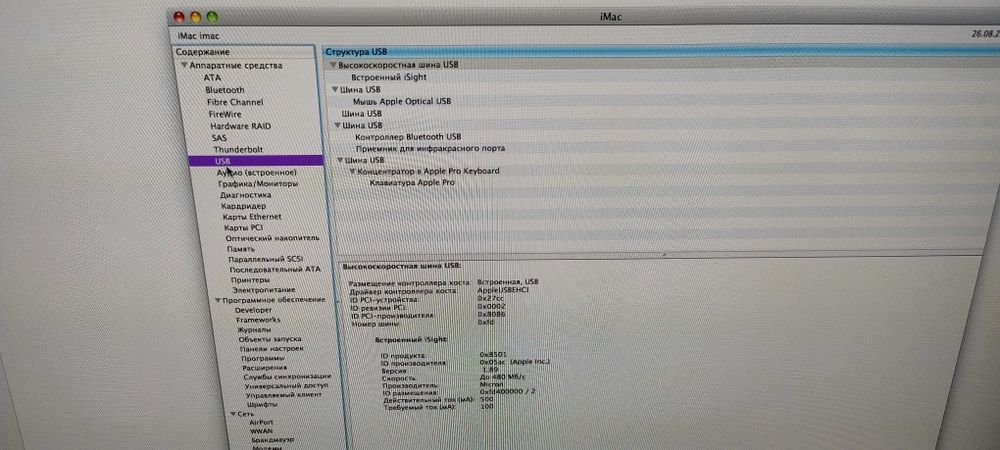Image resolution: width=1000 pixels, height=450 pixels.
Task: Select Developer under software section
Action: [x=253, y=310]
